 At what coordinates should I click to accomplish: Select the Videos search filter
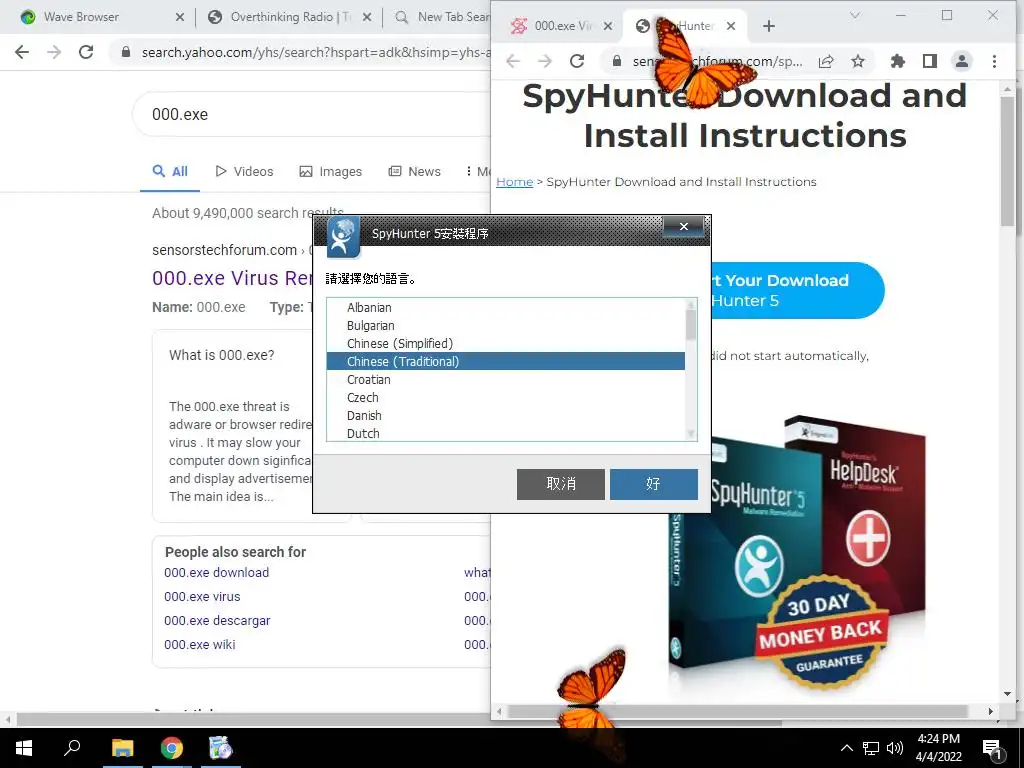click(x=244, y=171)
